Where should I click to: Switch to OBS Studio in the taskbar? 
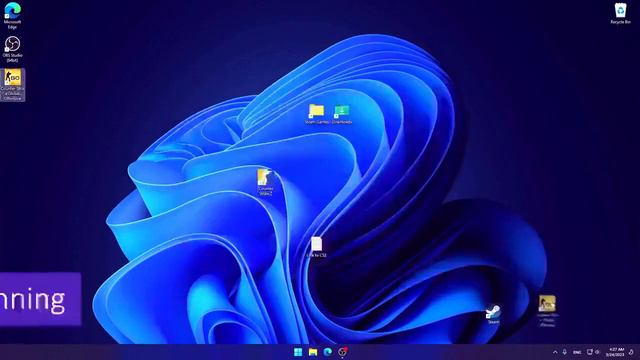tap(343, 352)
